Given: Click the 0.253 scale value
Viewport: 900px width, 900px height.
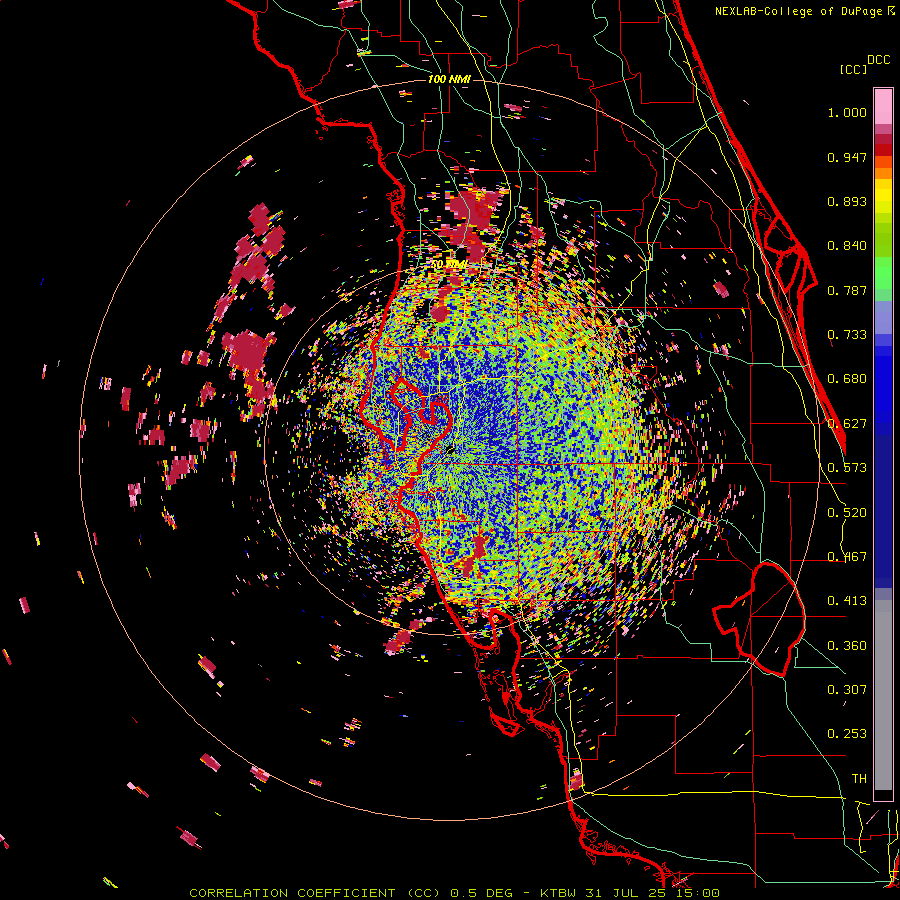Looking at the screenshot, I should (x=847, y=734).
